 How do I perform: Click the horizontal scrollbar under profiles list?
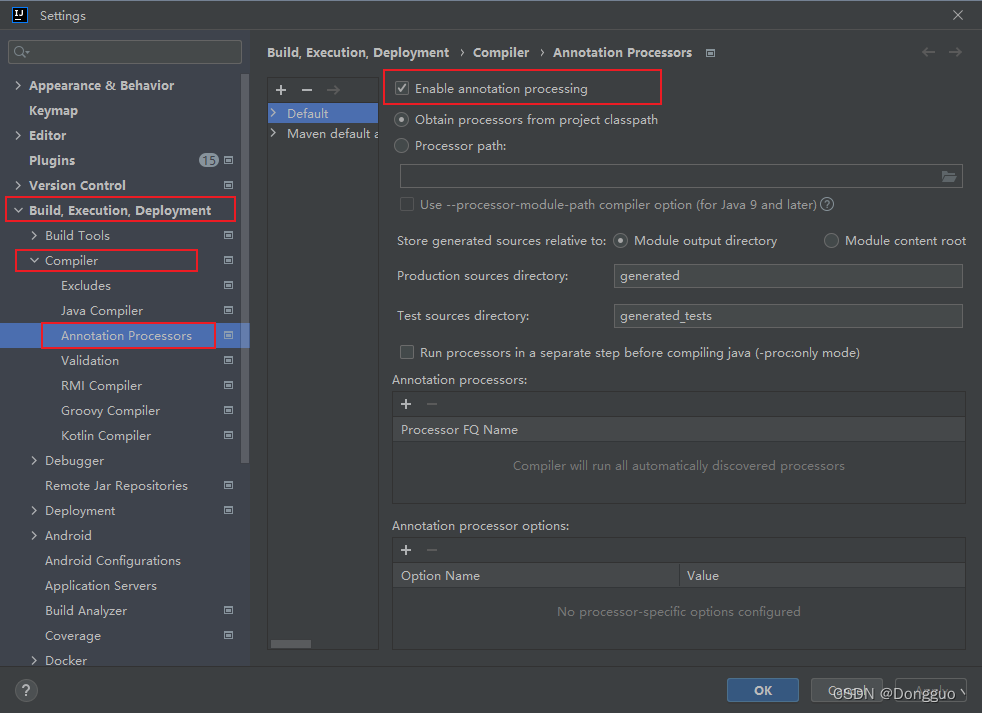coord(291,643)
